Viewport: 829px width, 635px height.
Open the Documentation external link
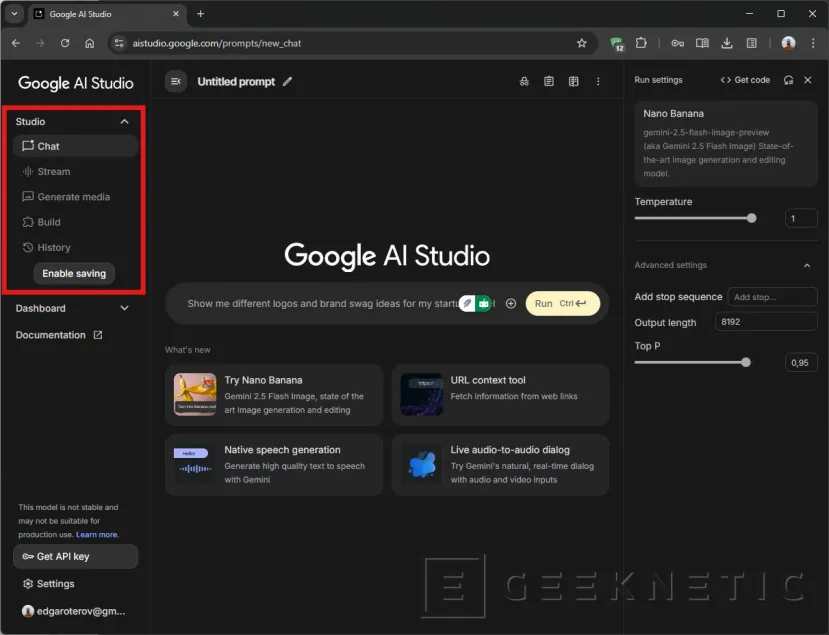(59, 335)
